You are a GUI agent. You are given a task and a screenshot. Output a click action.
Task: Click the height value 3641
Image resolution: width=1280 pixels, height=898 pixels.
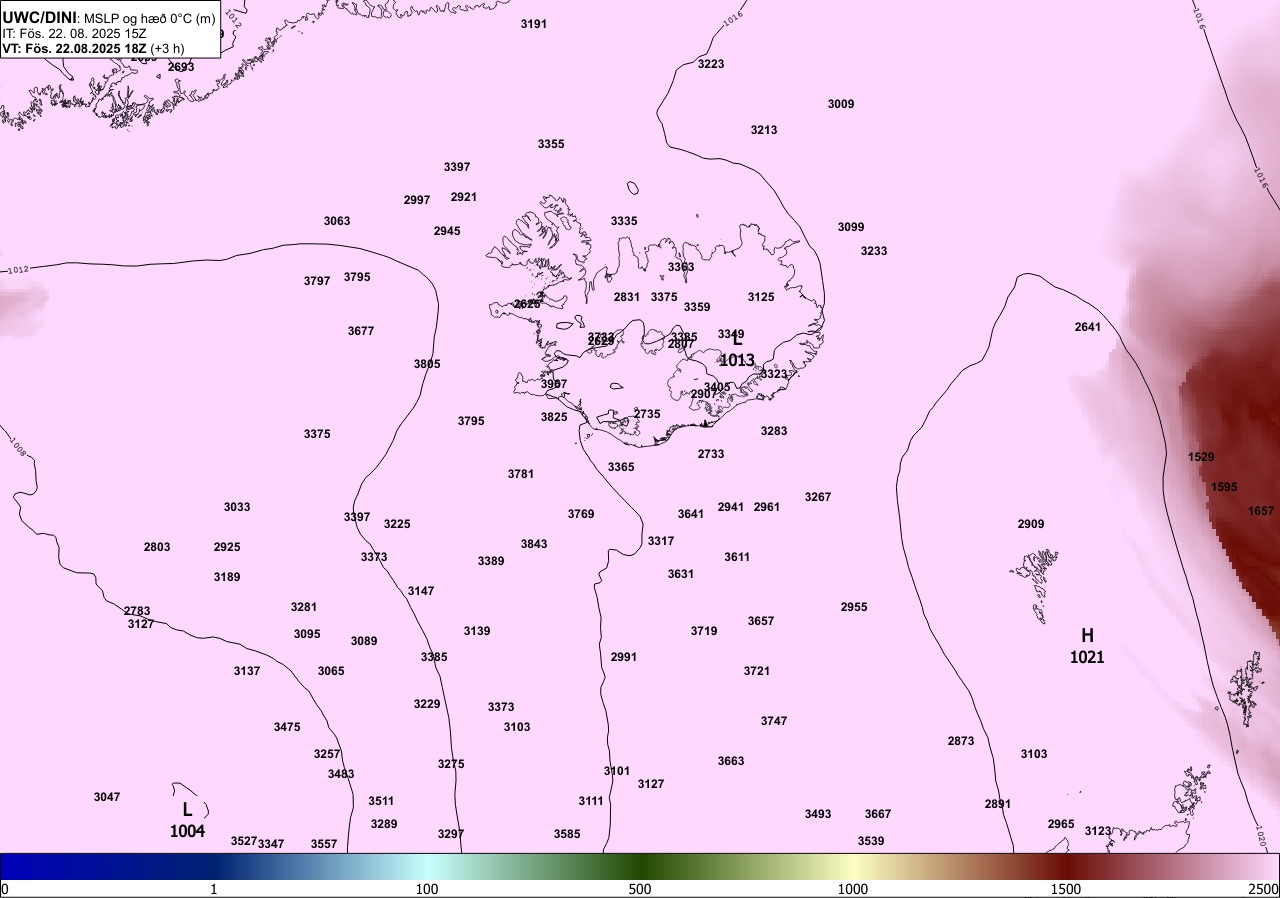coord(691,514)
